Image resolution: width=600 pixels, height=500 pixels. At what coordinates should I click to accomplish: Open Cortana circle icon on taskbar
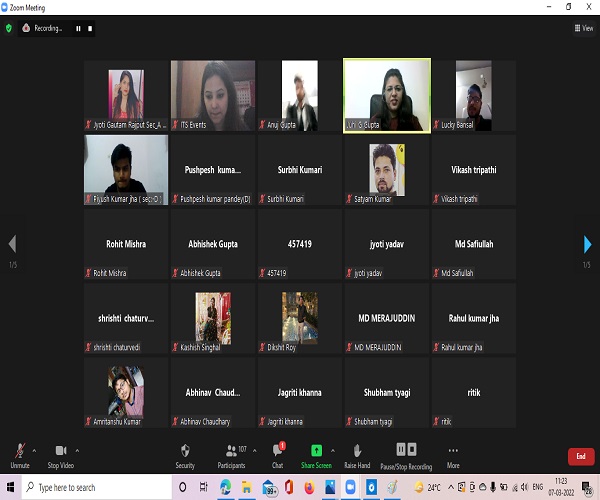click(183, 487)
